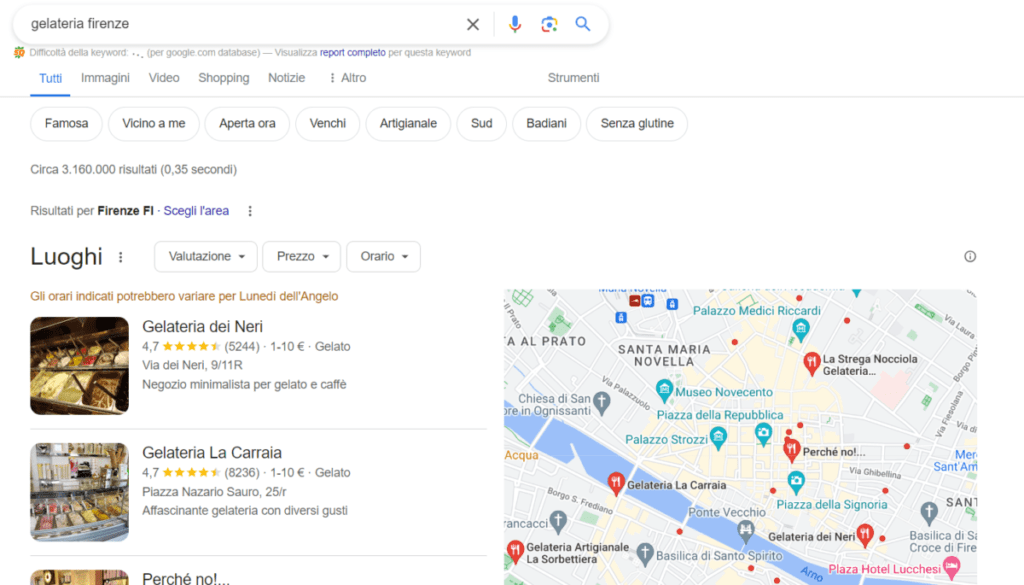Open the Strumenti tools option
The image size is (1024, 585).
[x=573, y=78]
